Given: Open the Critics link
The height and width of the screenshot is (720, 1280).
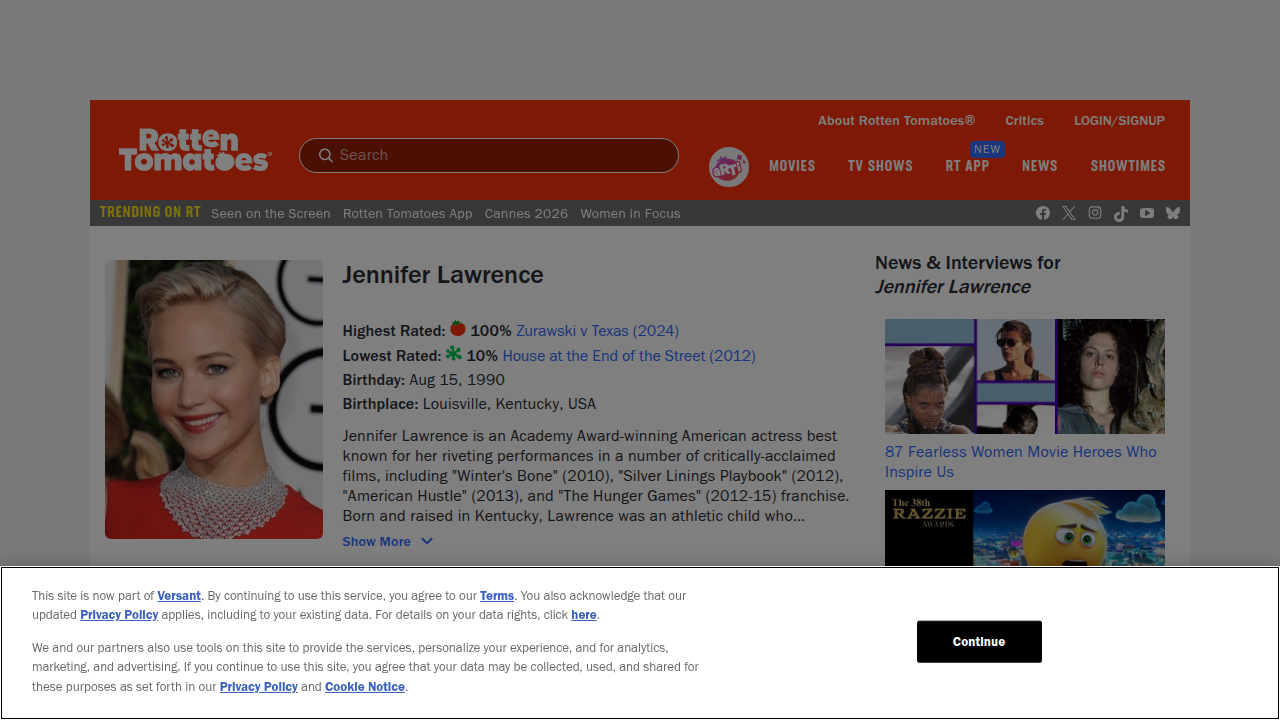Looking at the screenshot, I should [1024, 120].
